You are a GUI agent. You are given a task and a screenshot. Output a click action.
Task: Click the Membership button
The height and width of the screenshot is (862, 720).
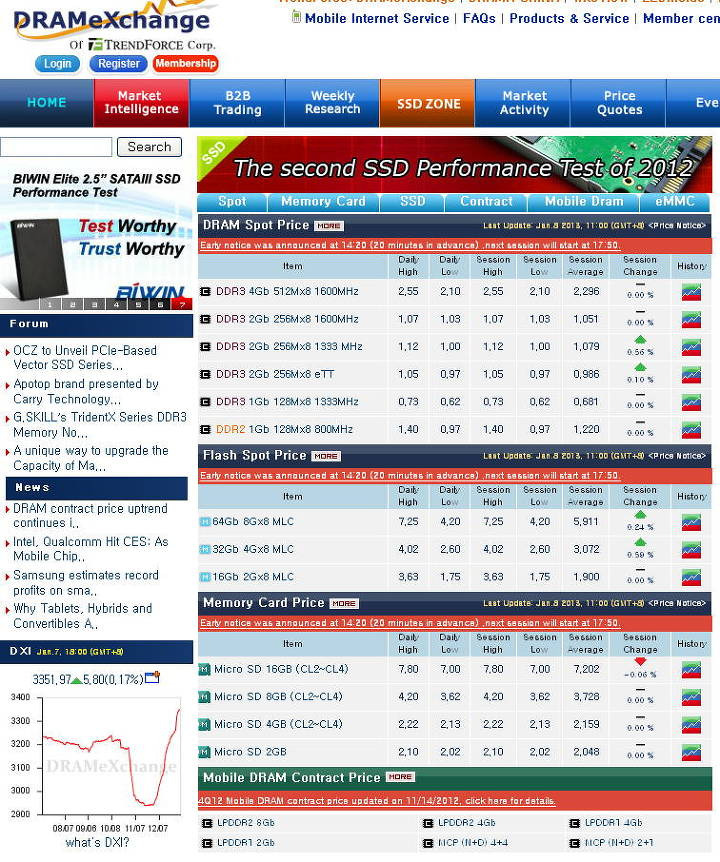(185, 64)
